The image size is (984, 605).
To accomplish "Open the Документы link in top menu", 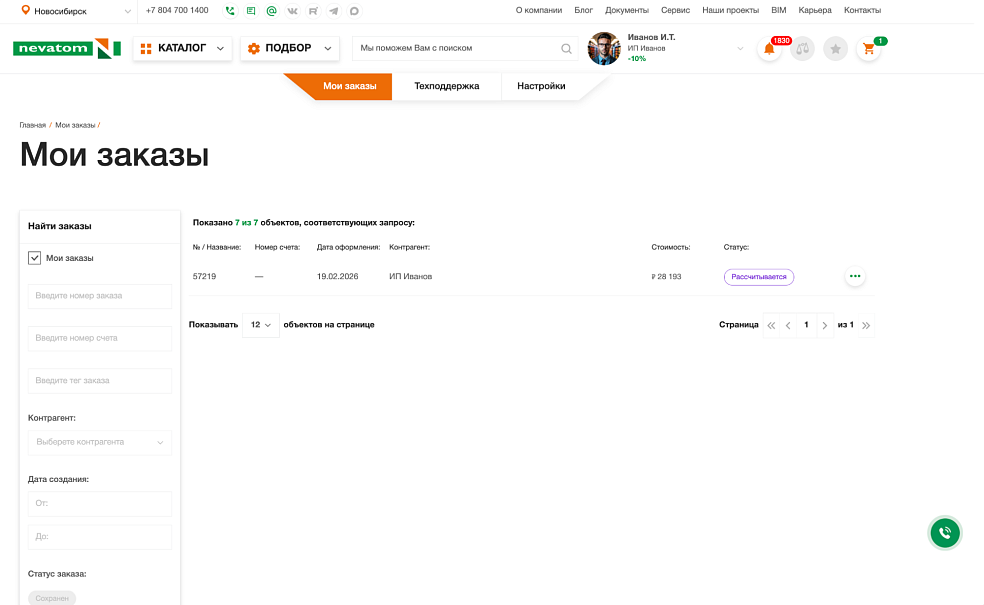I will pyautogui.click(x=627, y=10).
